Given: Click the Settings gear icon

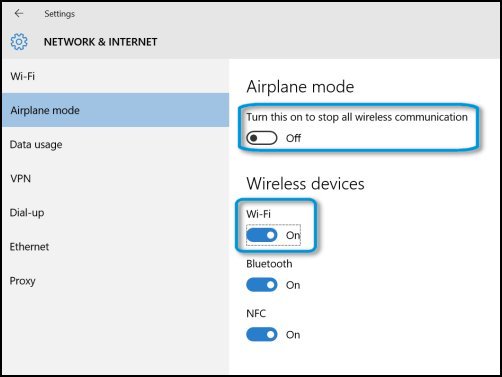Looking at the screenshot, I should click(x=19, y=42).
